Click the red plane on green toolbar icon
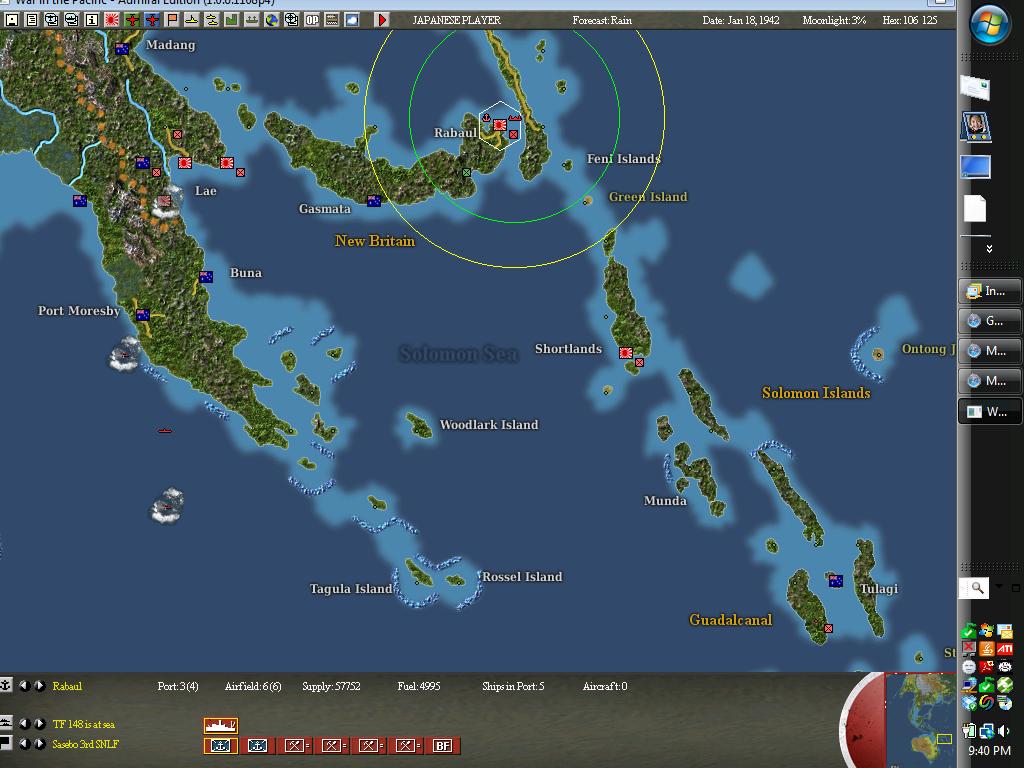Viewport: 1024px width, 768px height. [132, 20]
